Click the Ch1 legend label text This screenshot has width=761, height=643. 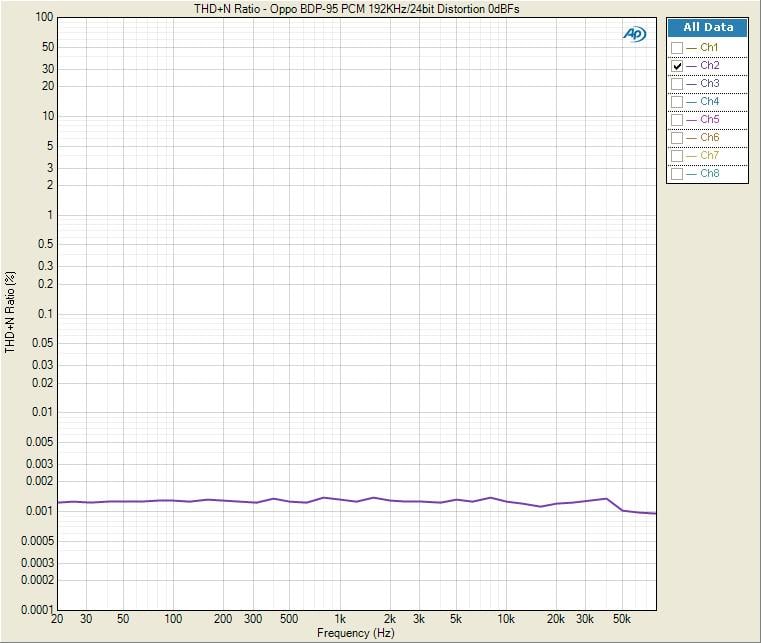(x=709, y=48)
